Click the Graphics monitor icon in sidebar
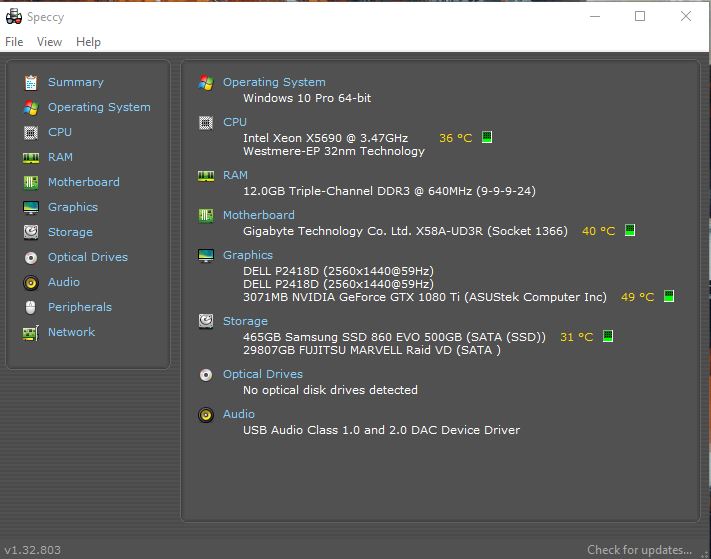The image size is (711, 559). point(31,207)
